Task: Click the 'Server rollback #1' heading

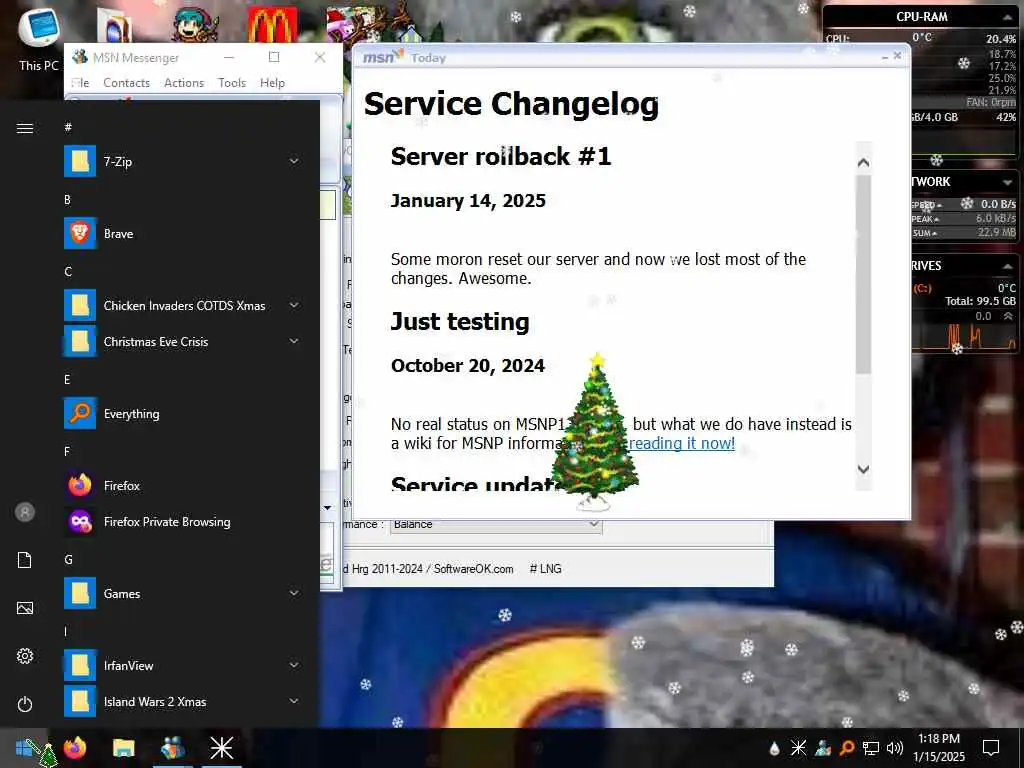Action: pyautogui.click(x=501, y=157)
